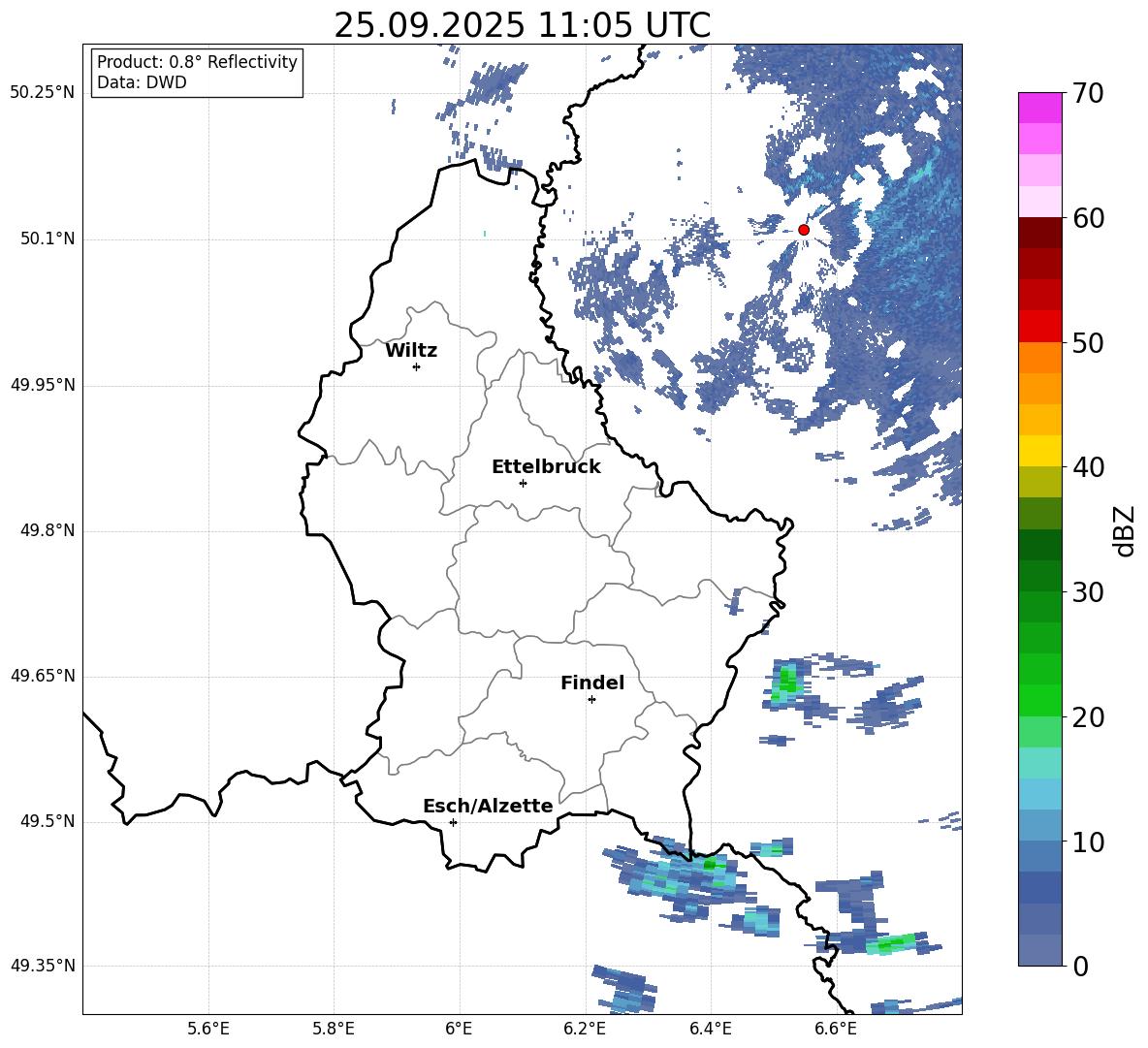This screenshot has height=1048, width=1148.
Task: Click the 20 value on the colorbar
Action: click(x=1088, y=717)
